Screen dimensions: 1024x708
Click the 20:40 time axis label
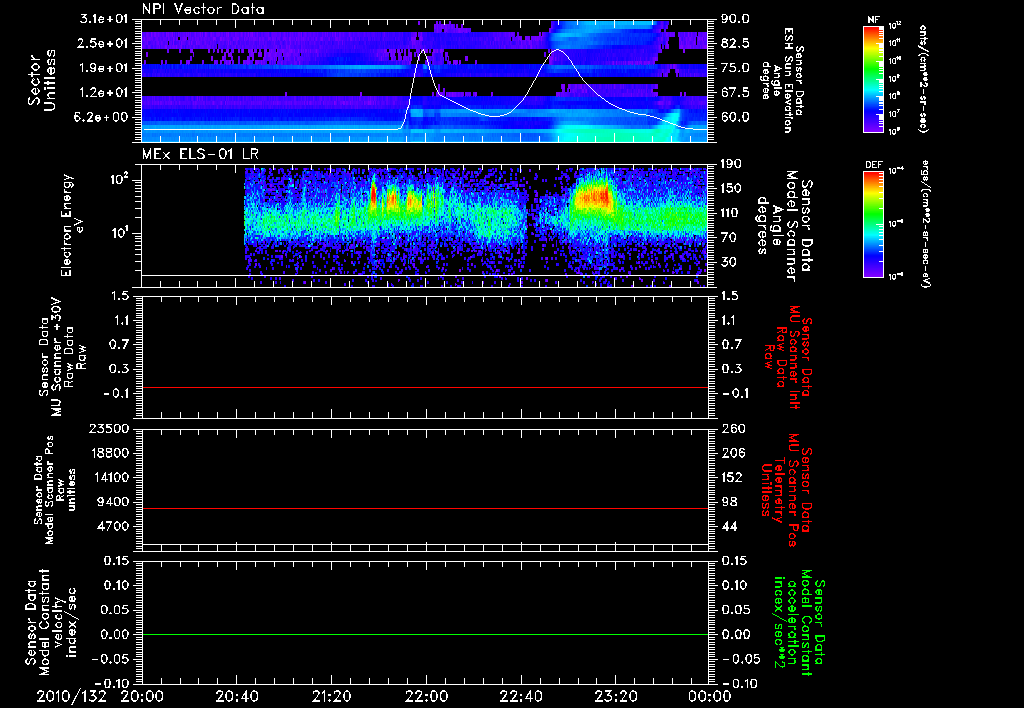(x=236, y=696)
